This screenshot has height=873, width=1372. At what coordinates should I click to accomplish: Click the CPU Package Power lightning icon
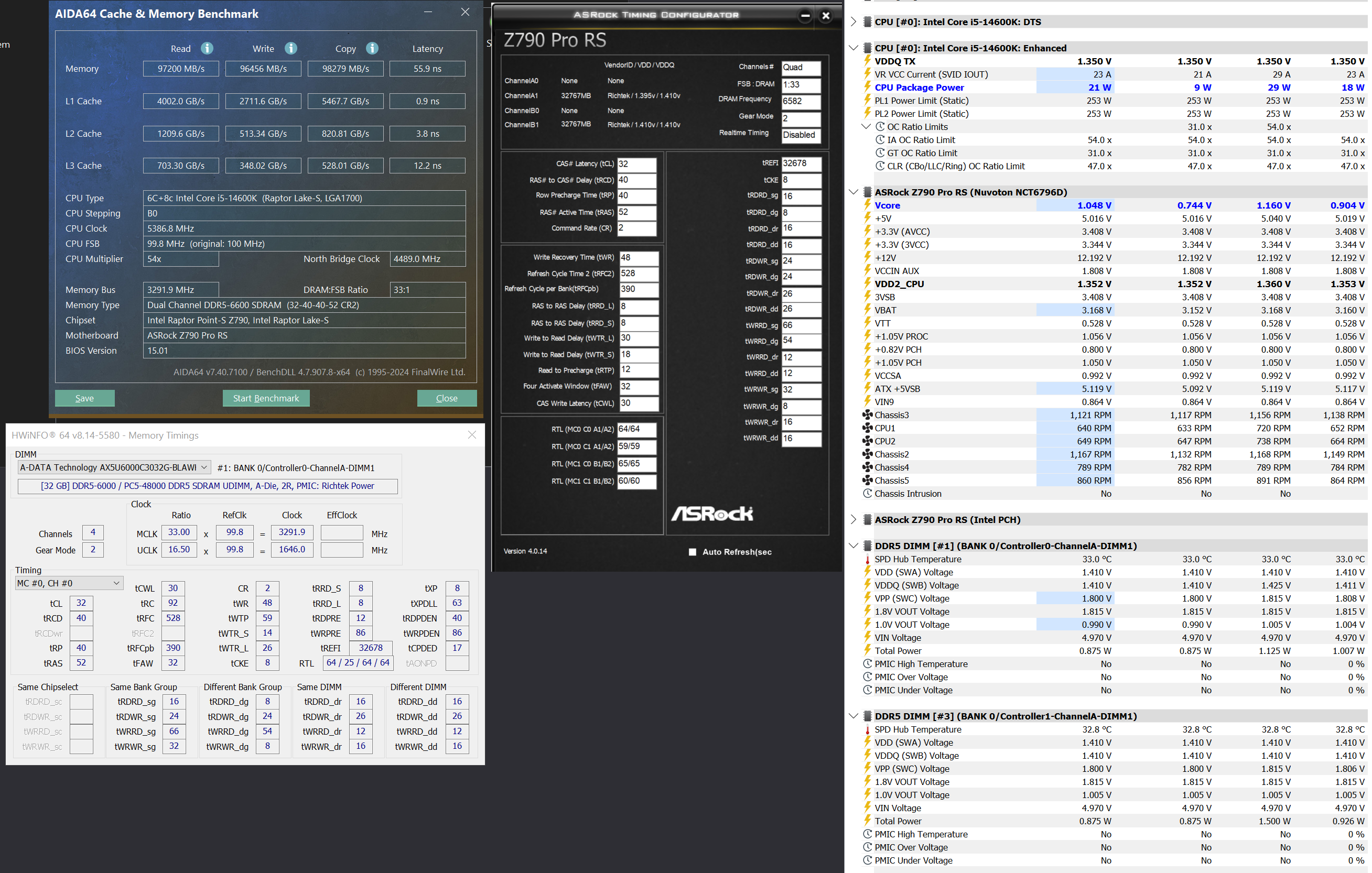(867, 87)
